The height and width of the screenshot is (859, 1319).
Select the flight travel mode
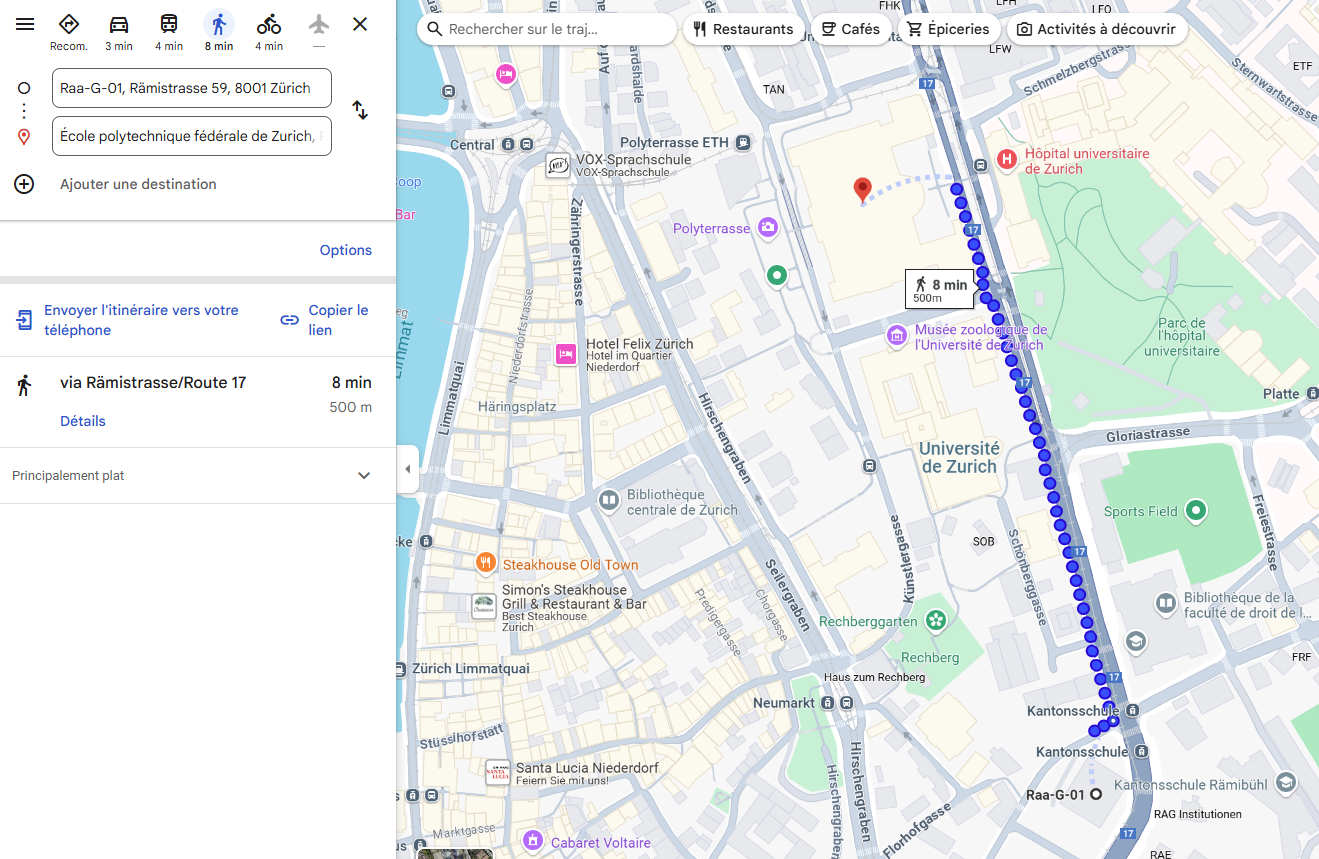point(319,32)
